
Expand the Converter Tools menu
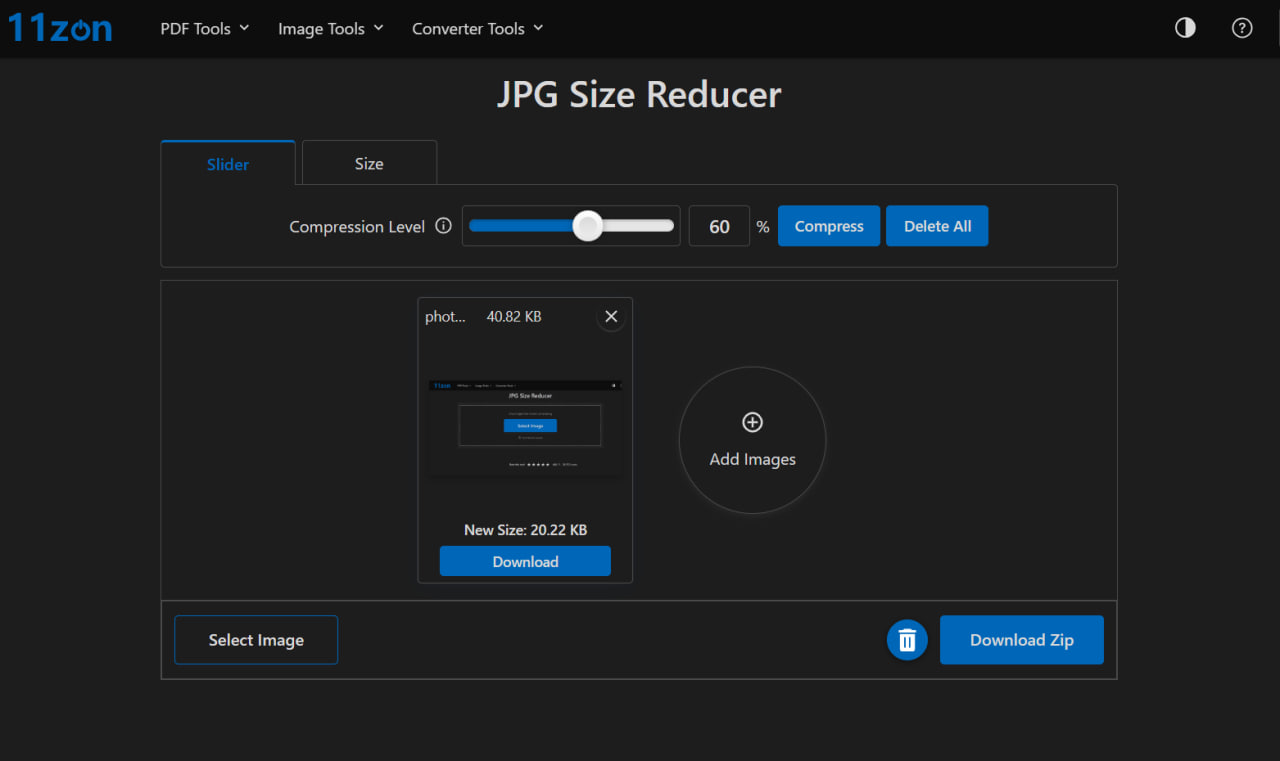tap(478, 29)
